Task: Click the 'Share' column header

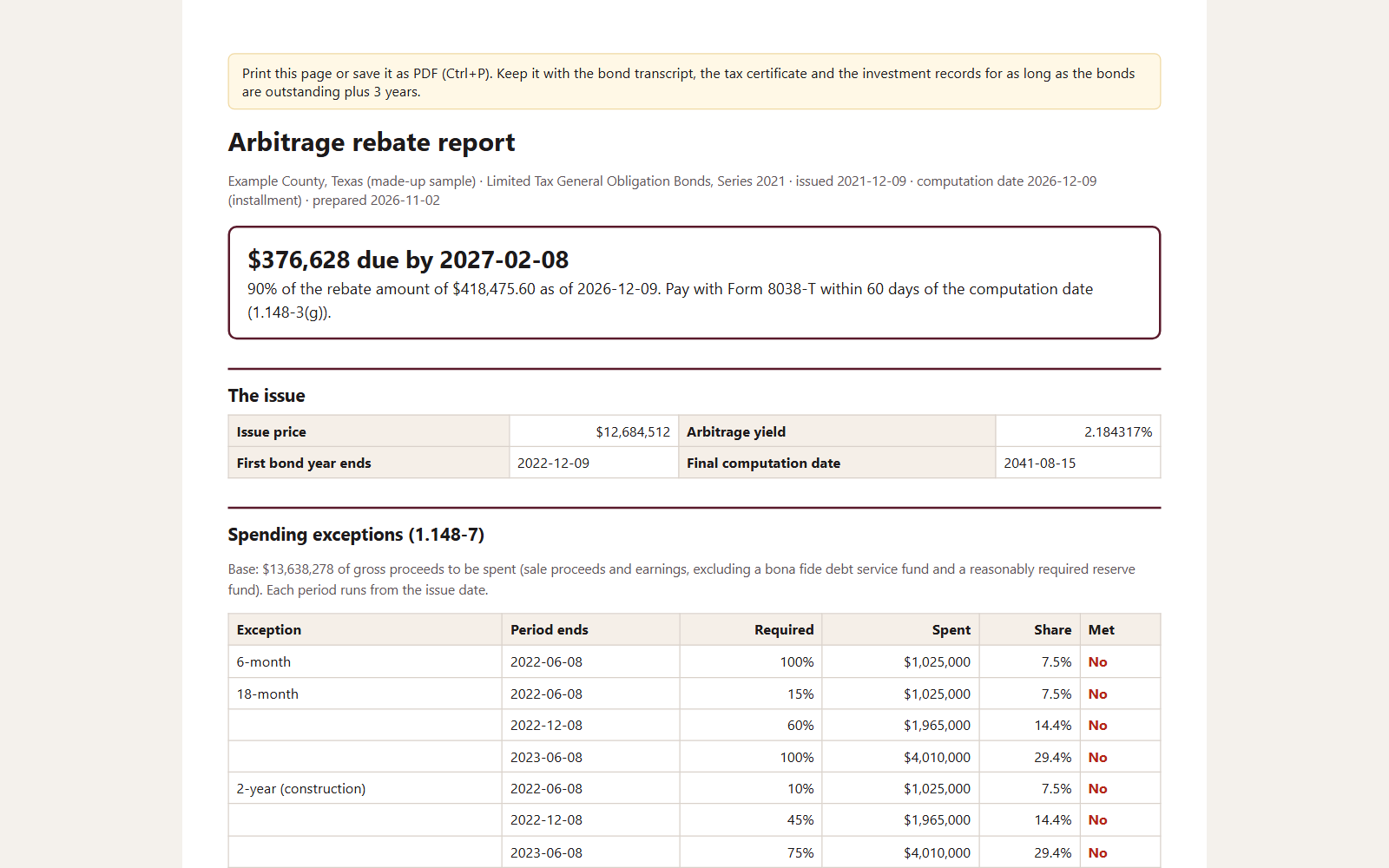Action: point(1030,629)
